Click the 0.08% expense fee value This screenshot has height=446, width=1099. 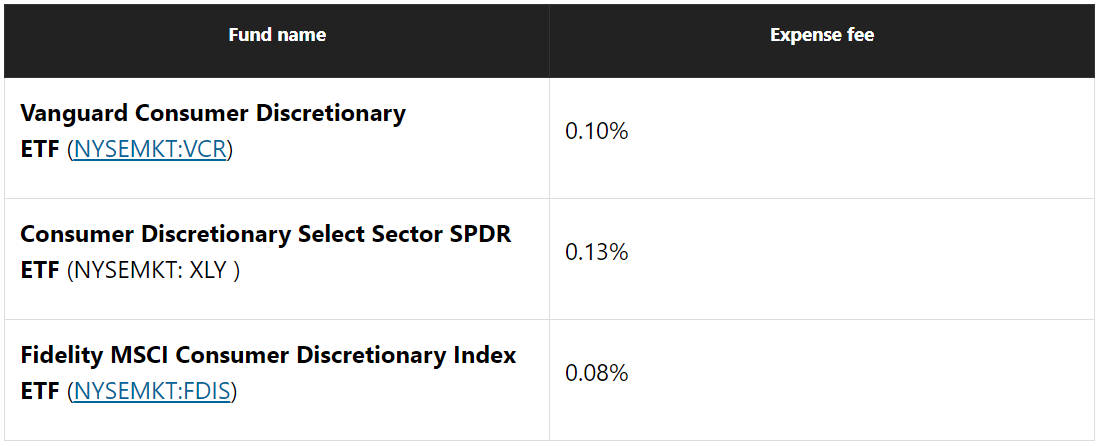click(x=596, y=373)
